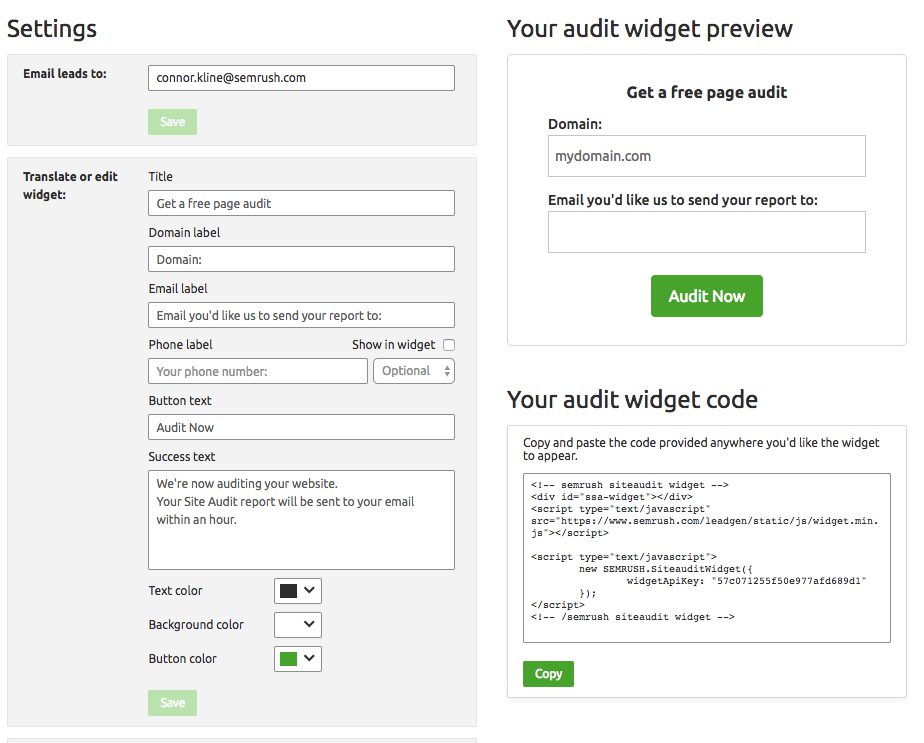Click the Audit Now preview button
This screenshot has width=924, height=743.
(706, 296)
